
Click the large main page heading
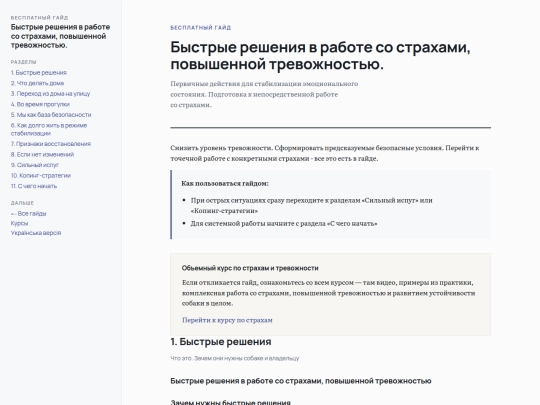pyautogui.click(x=320, y=55)
